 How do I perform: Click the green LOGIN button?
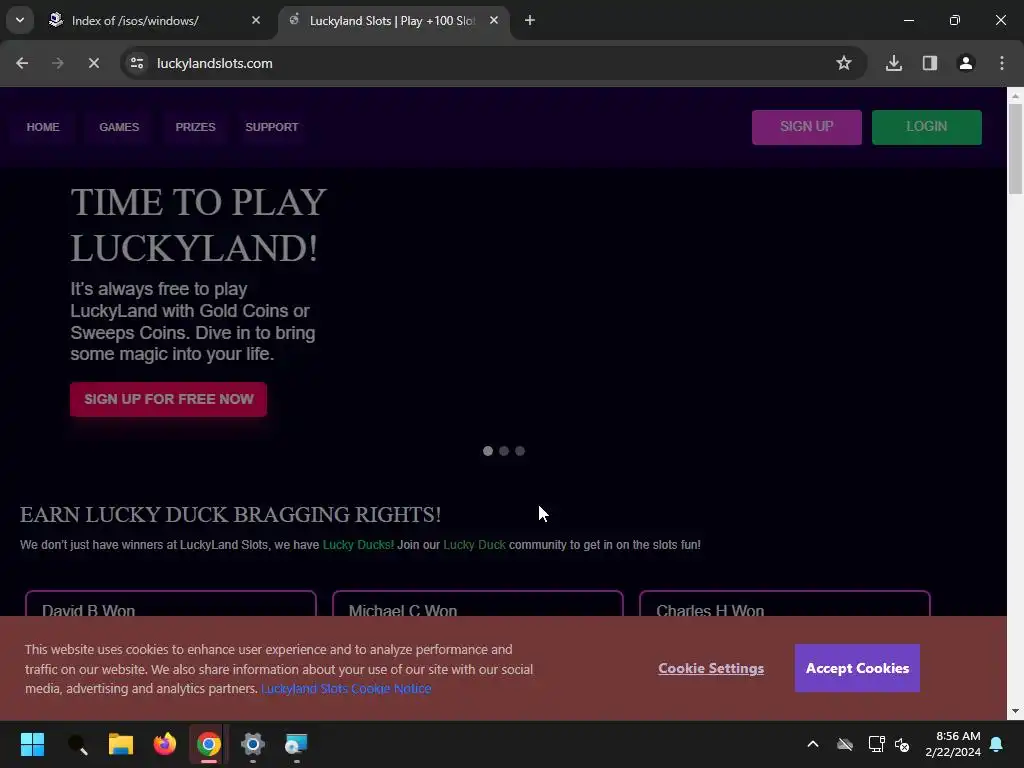coord(927,127)
